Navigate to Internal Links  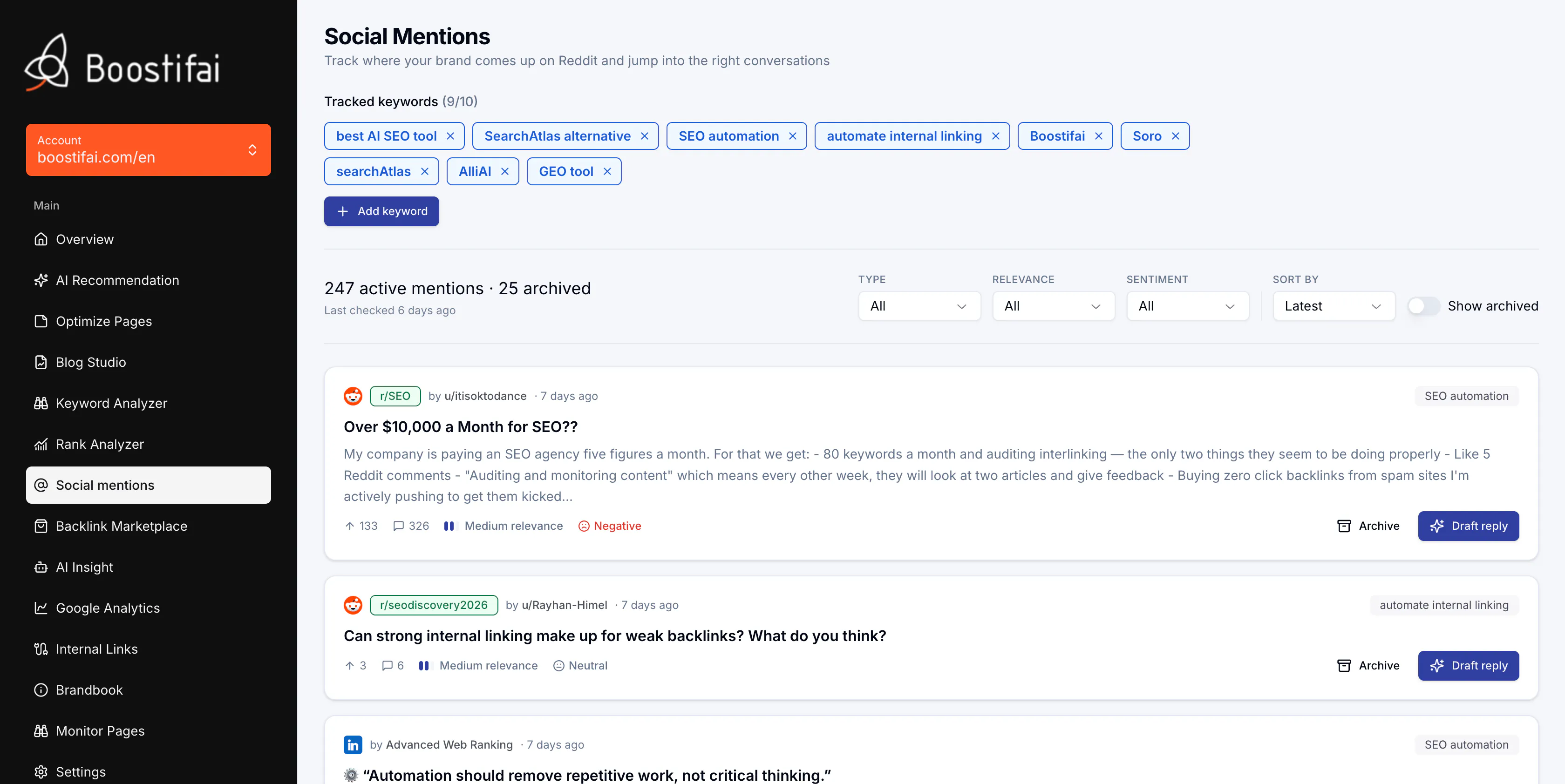tap(148, 649)
